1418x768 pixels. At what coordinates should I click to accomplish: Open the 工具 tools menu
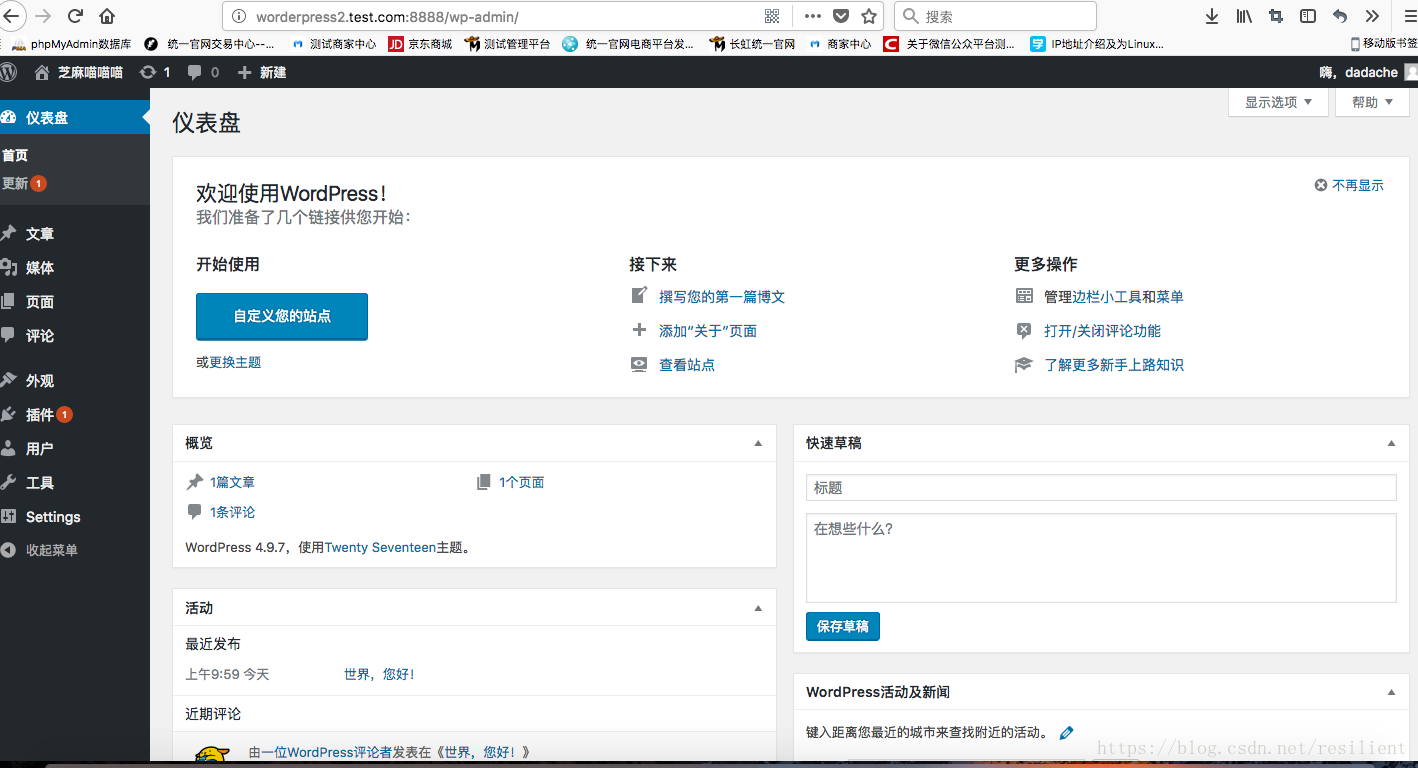75,483
